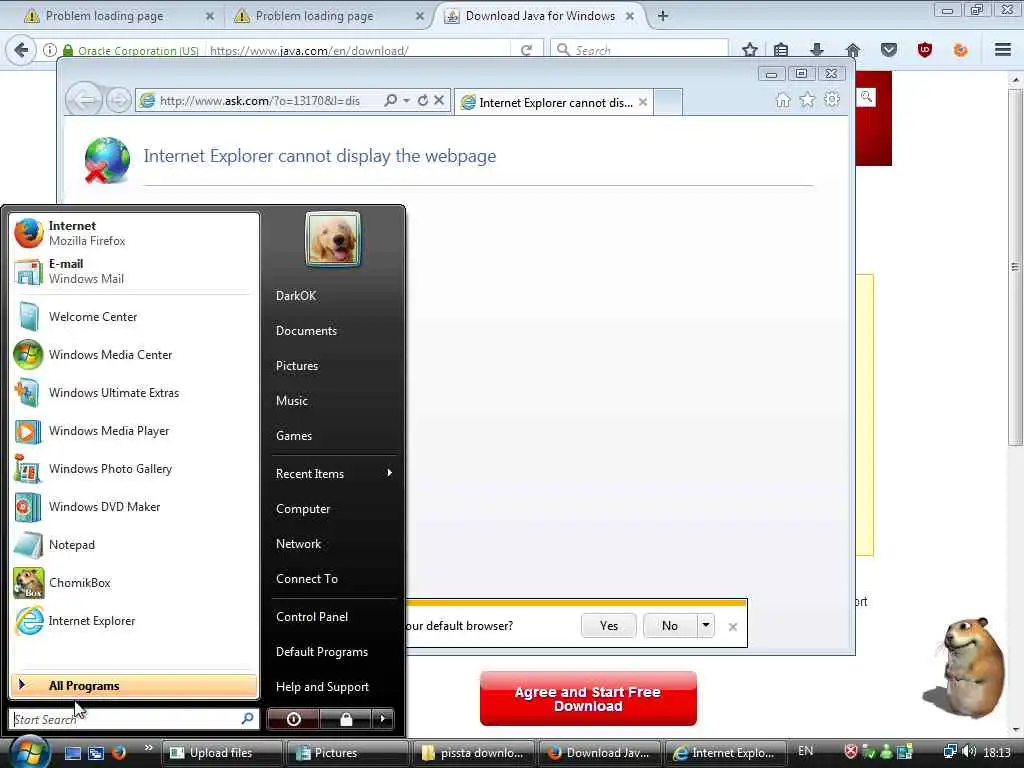The image size is (1024, 768).
Task: Open IE home page icon
Action: (x=782, y=100)
